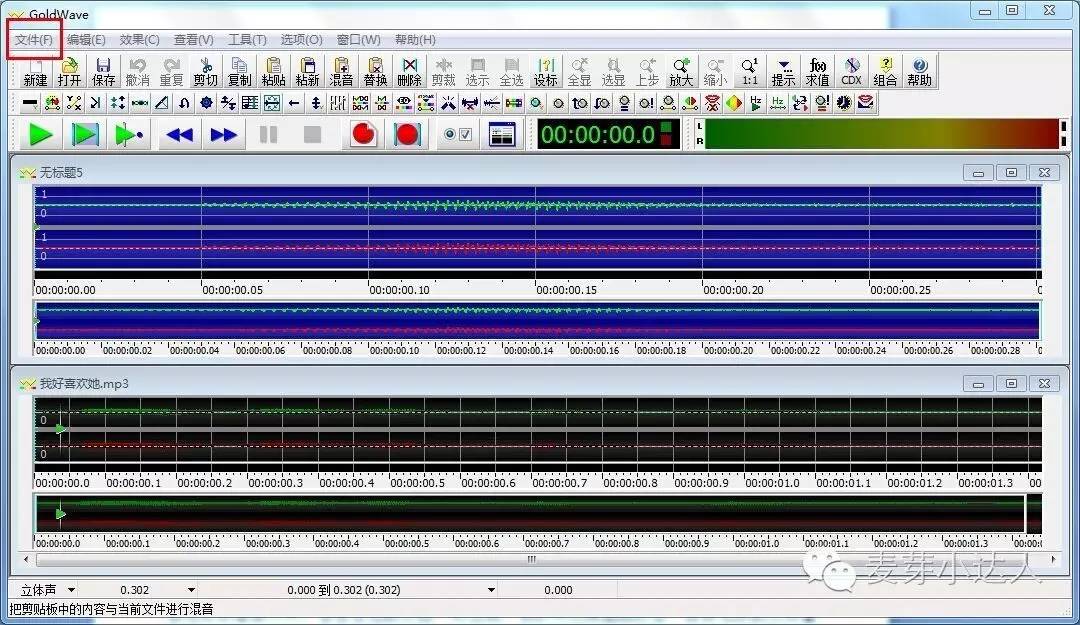Click the 放大 (Zoom in) magnifier icon

pos(681,72)
